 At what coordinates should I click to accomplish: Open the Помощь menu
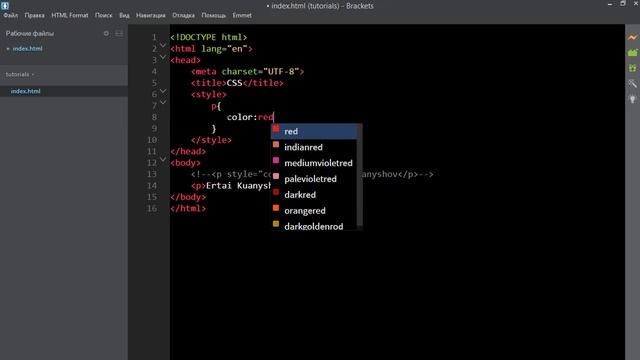tap(213, 16)
